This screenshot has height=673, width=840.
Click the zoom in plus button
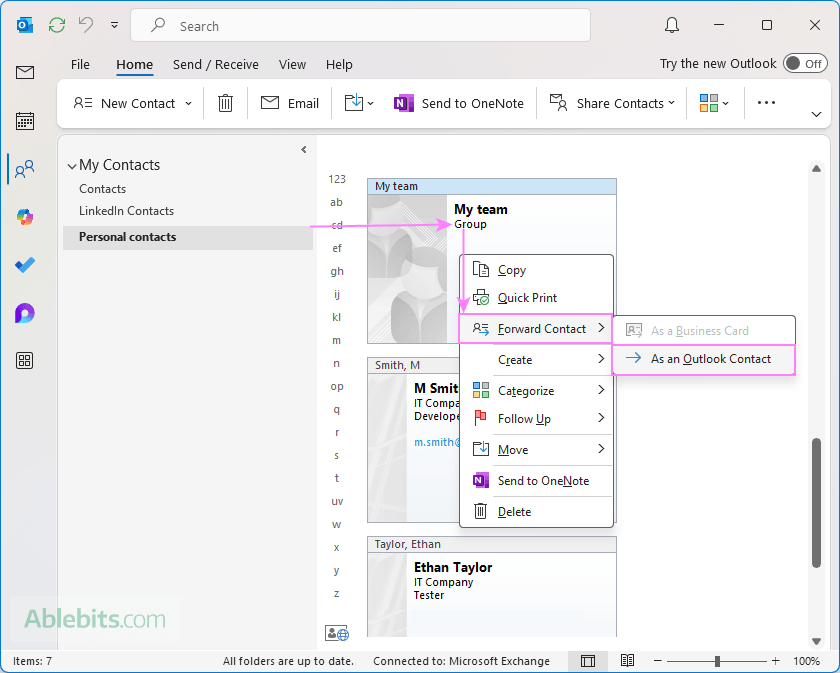(775, 661)
